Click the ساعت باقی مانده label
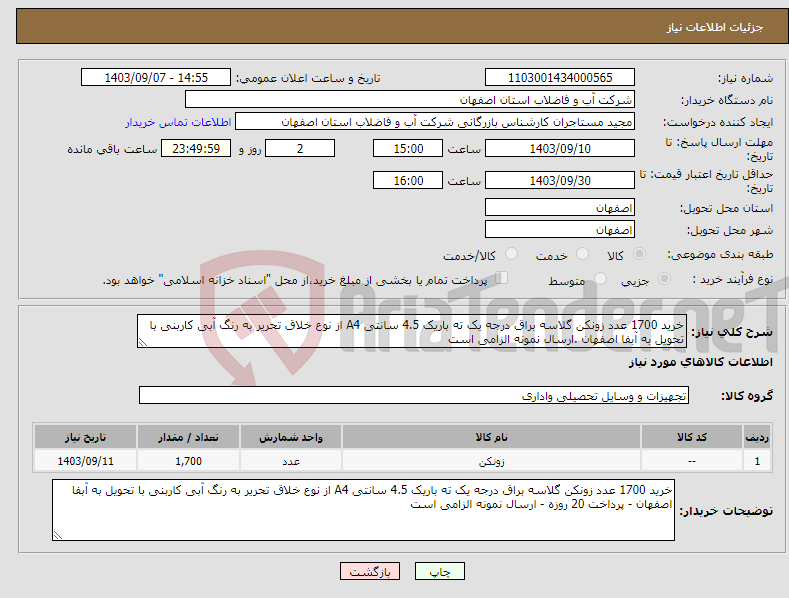Viewport: 789px width, 598px height. click(x=112, y=149)
